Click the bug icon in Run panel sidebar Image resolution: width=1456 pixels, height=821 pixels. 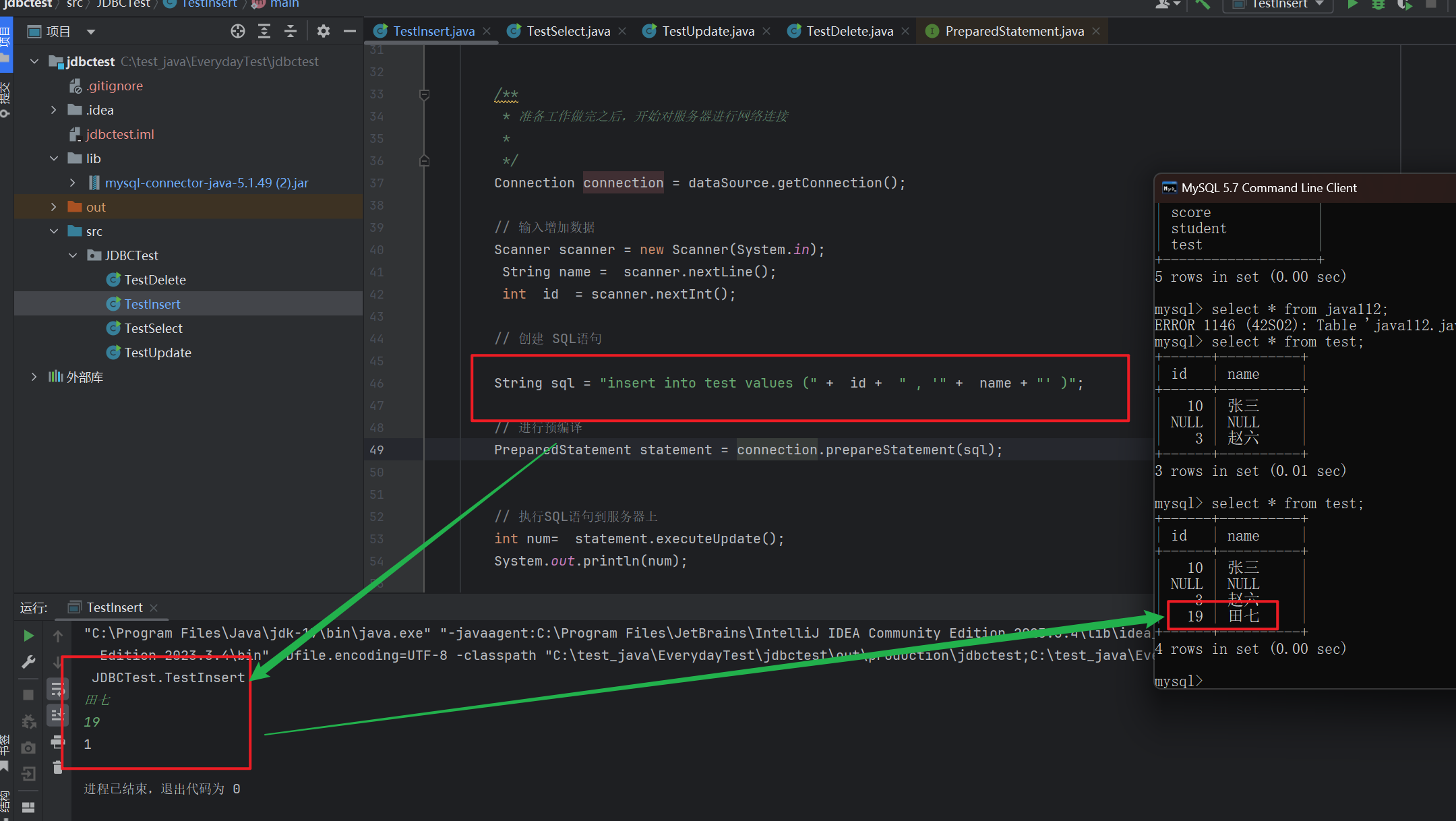[28, 722]
